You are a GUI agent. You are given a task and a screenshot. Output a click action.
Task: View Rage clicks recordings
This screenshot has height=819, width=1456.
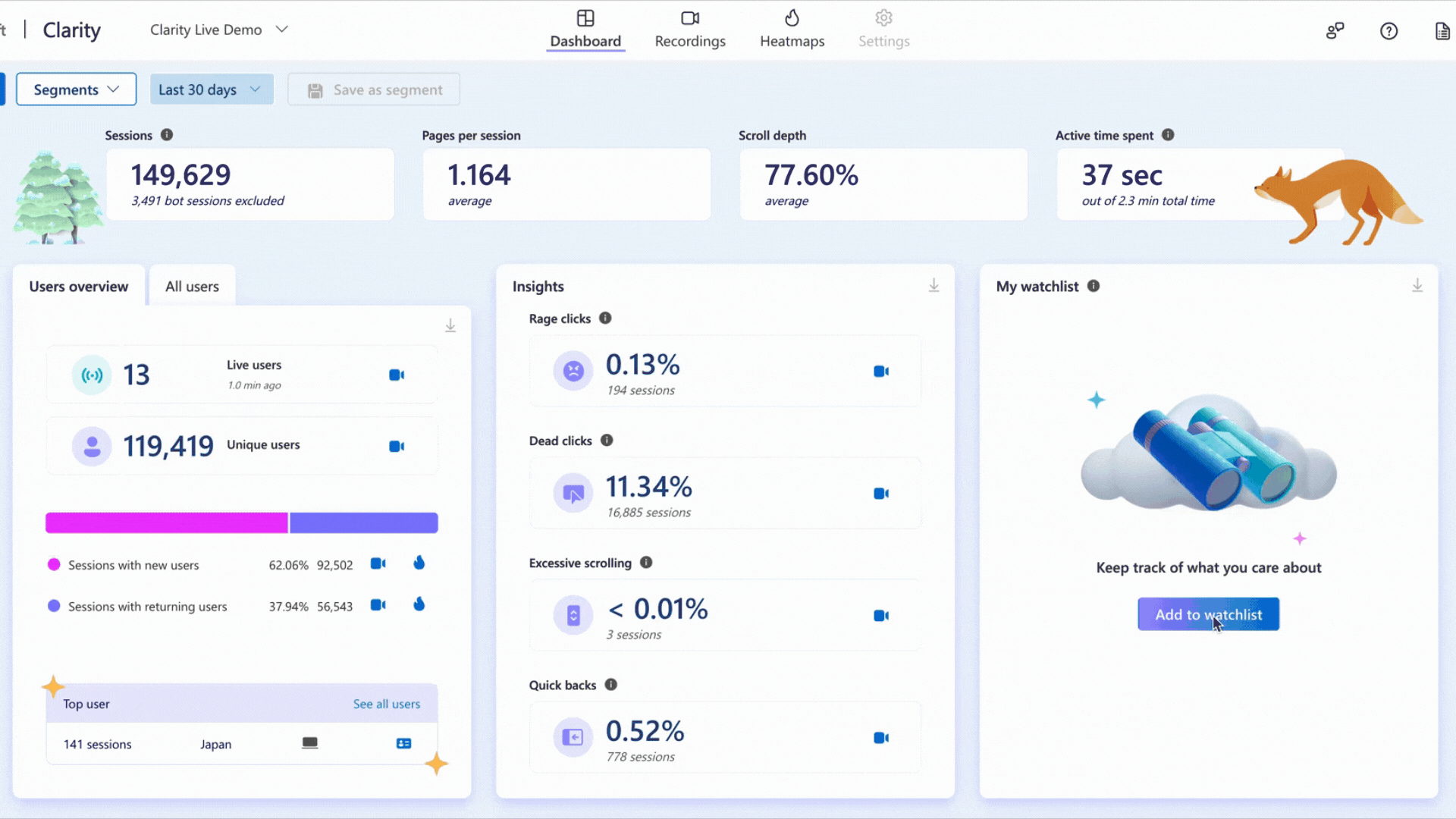(881, 371)
